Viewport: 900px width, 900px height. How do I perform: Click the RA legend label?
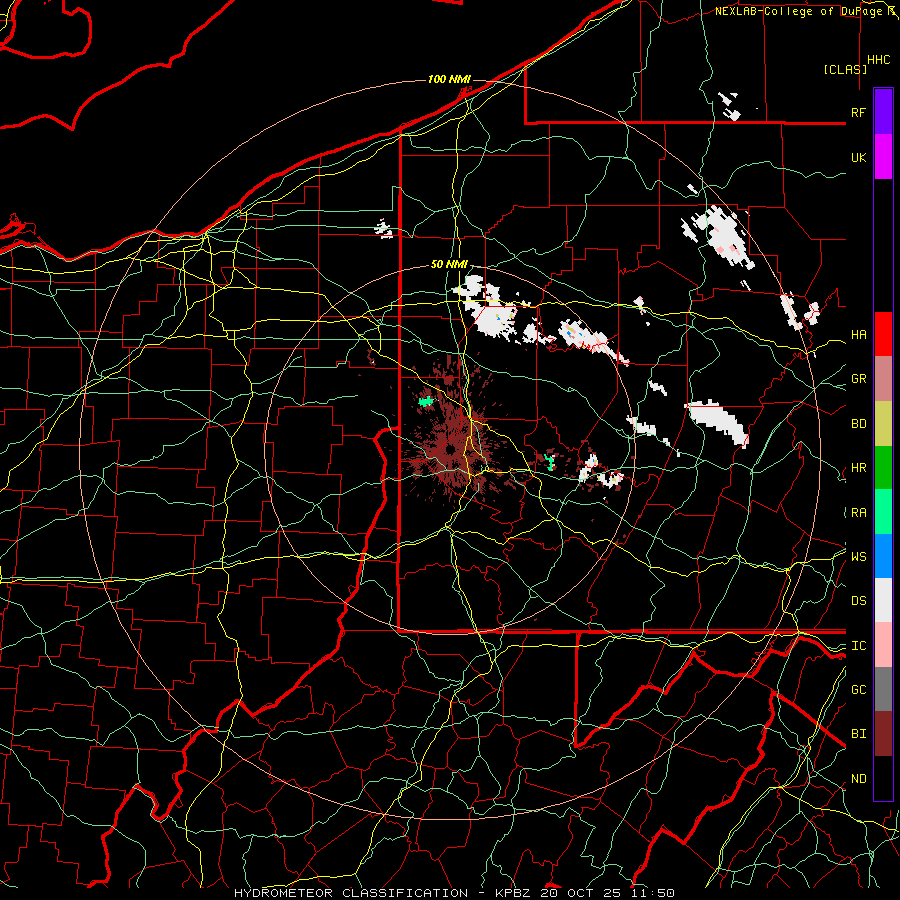click(858, 513)
